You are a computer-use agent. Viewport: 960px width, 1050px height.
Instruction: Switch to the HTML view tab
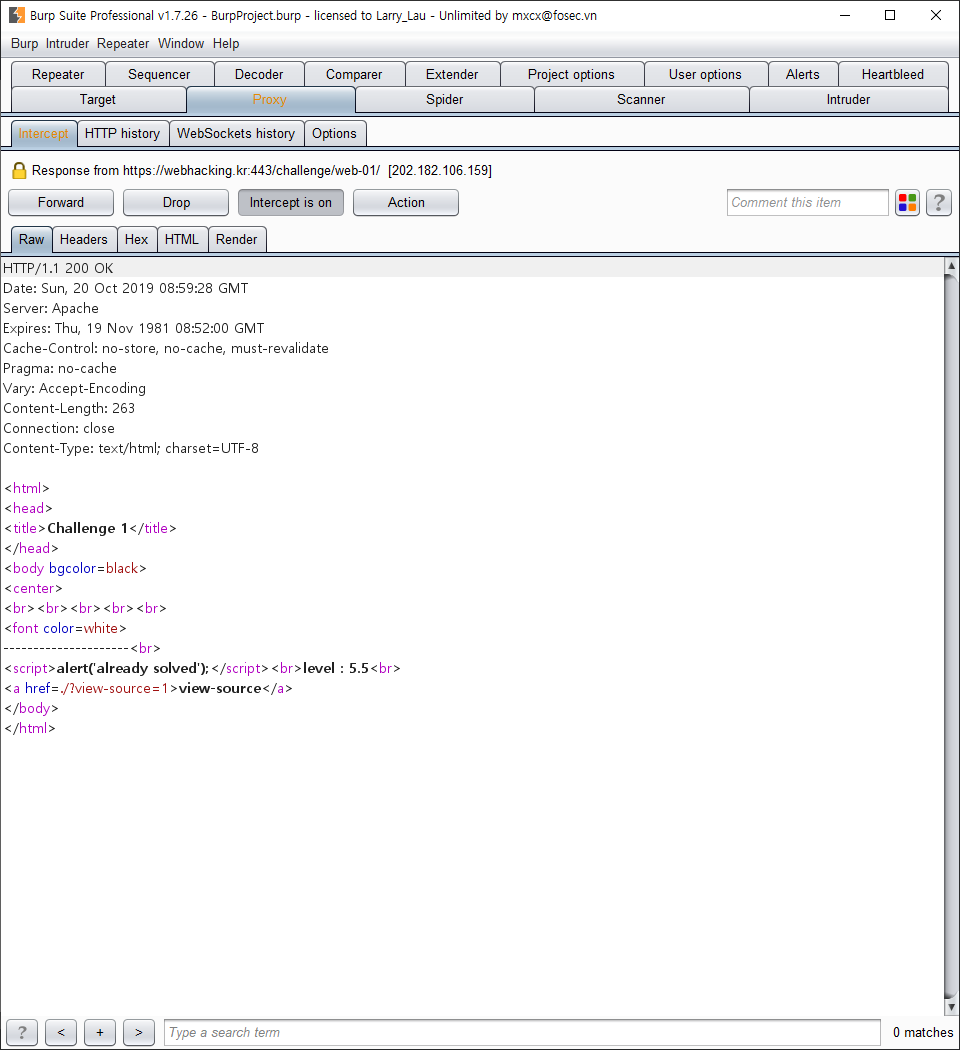coord(181,240)
